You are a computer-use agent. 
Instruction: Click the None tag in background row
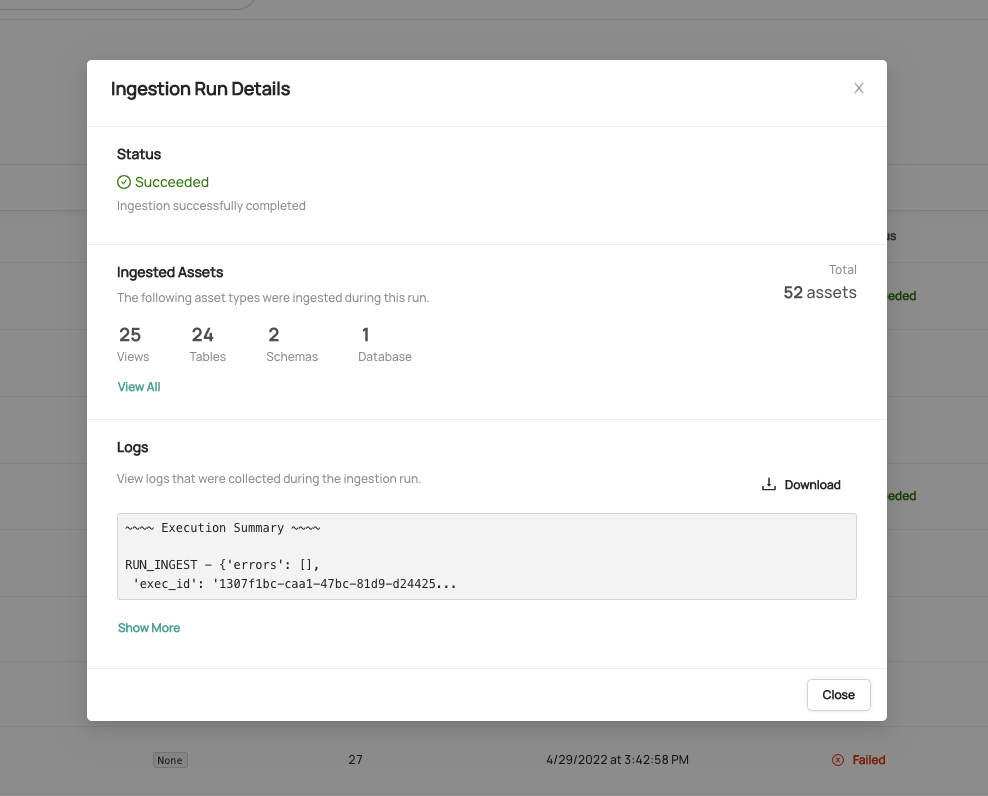(x=170, y=760)
